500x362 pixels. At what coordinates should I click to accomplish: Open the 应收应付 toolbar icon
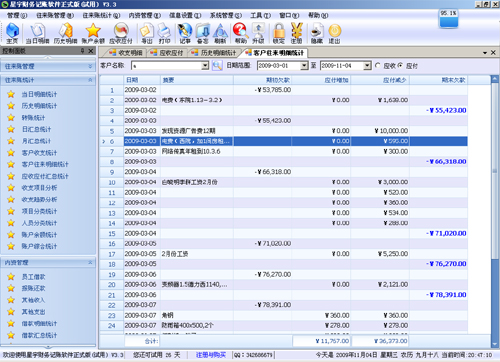coord(121,33)
